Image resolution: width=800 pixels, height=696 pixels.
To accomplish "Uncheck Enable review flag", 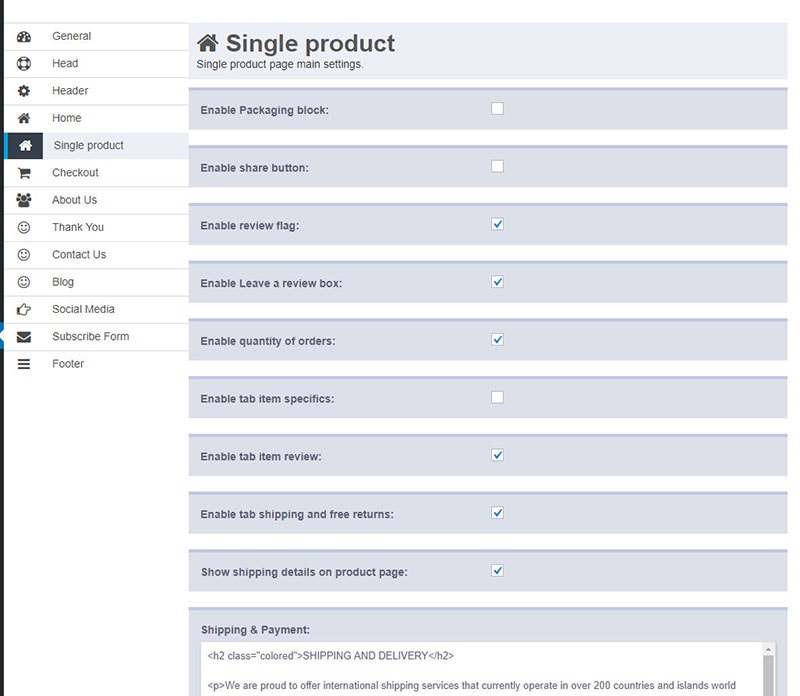I will pos(497,224).
